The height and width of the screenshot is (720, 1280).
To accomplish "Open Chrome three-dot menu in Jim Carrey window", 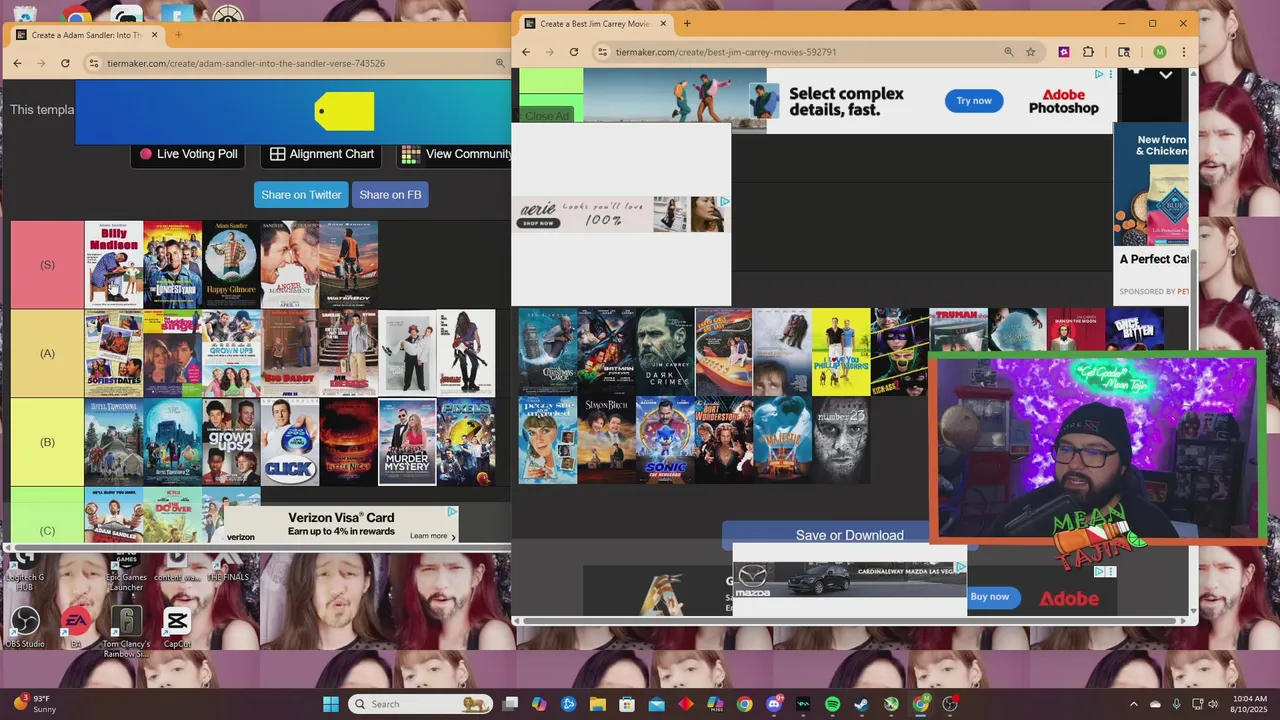I will 1184,52.
